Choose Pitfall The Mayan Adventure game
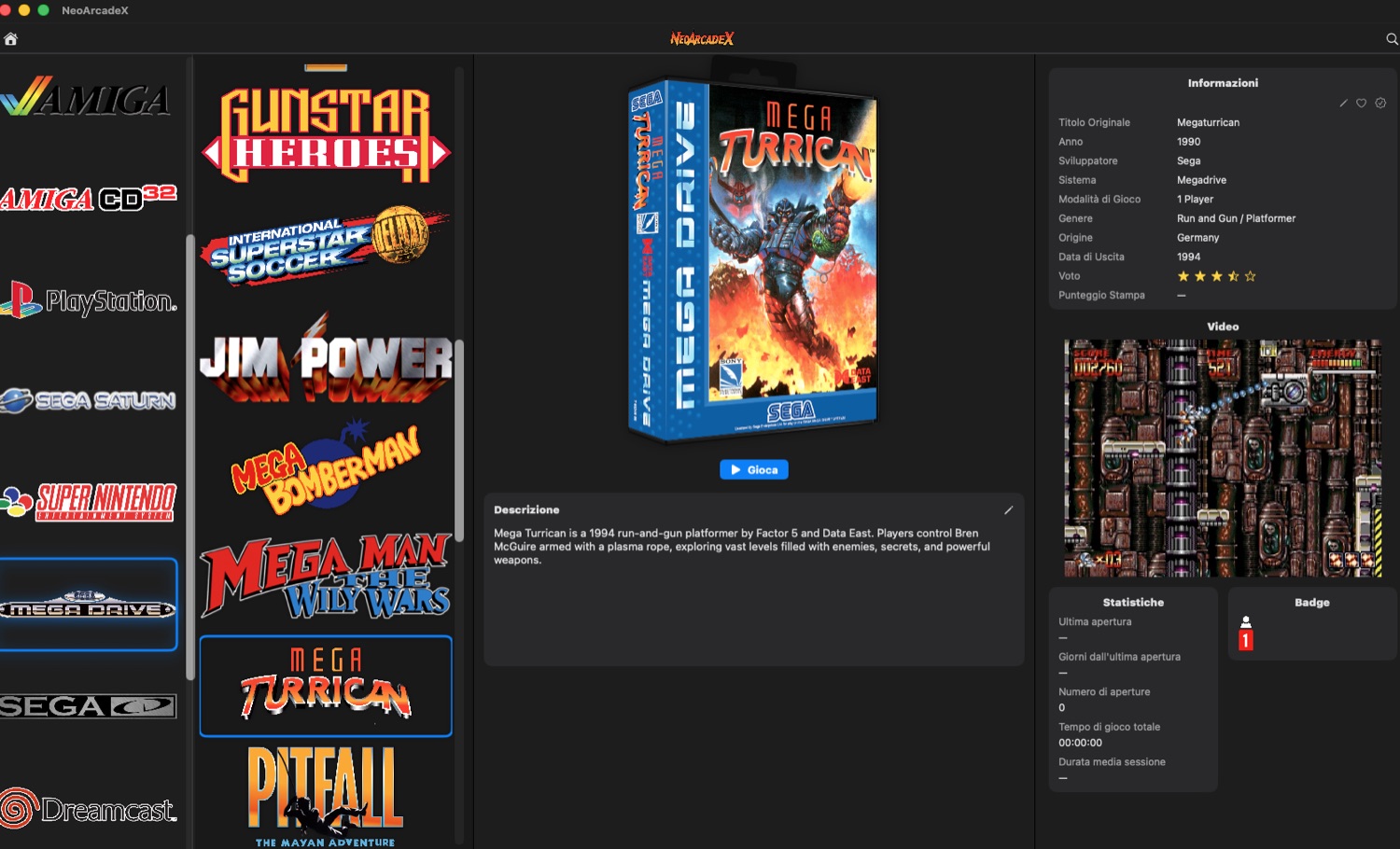The image size is (1400, 849). [326, 796]
